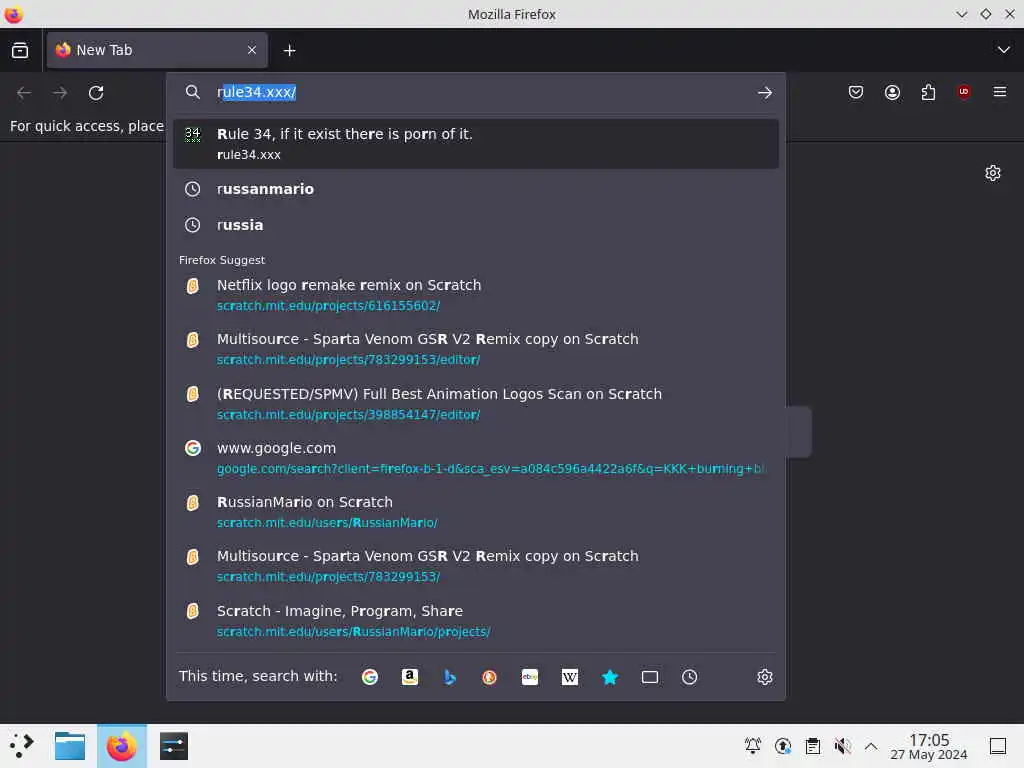
Task: Open REQUESTED/SPMV Full Best Animation Logos suggestion
Action: point(475,404)
